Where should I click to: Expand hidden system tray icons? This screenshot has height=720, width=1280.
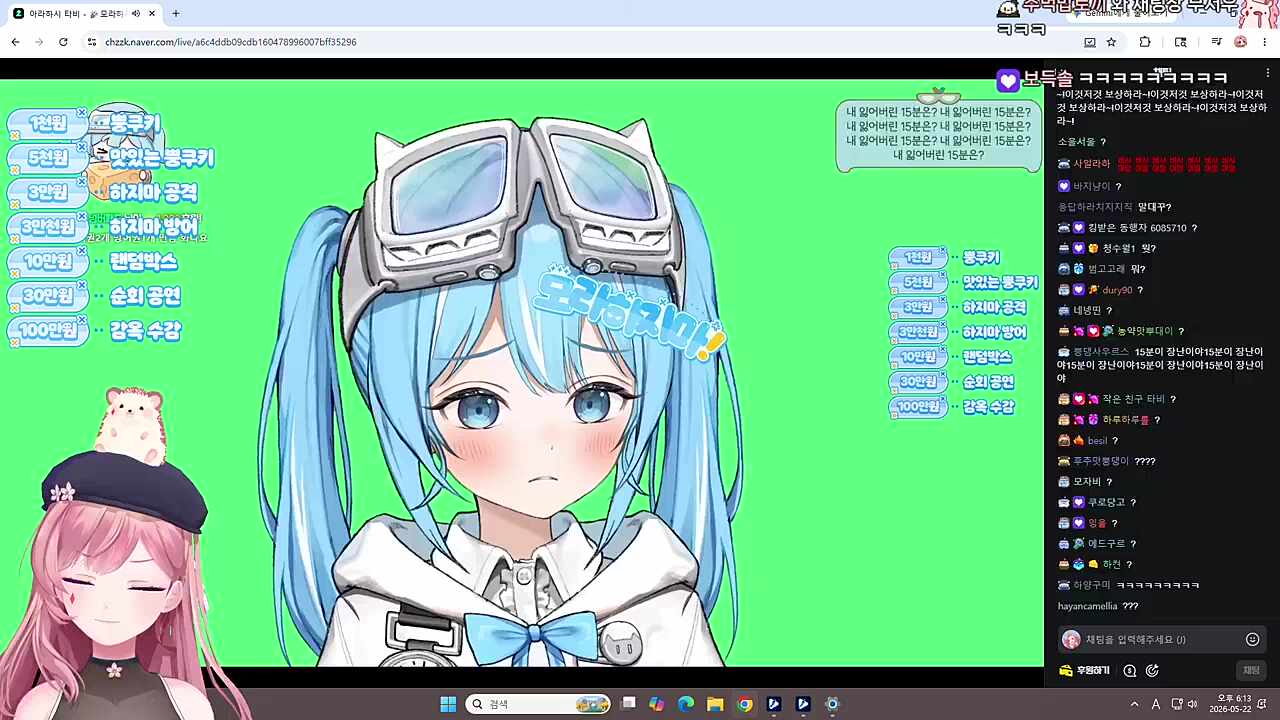(x=1134, y=704)
